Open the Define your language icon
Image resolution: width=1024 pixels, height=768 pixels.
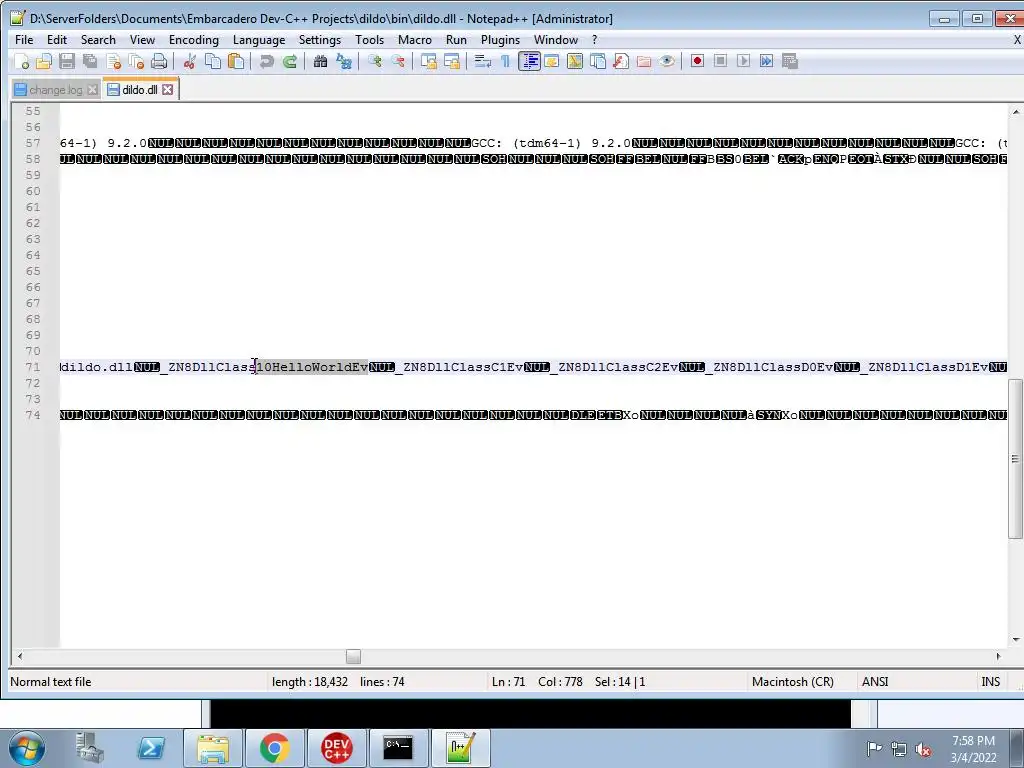coord(551,61)
